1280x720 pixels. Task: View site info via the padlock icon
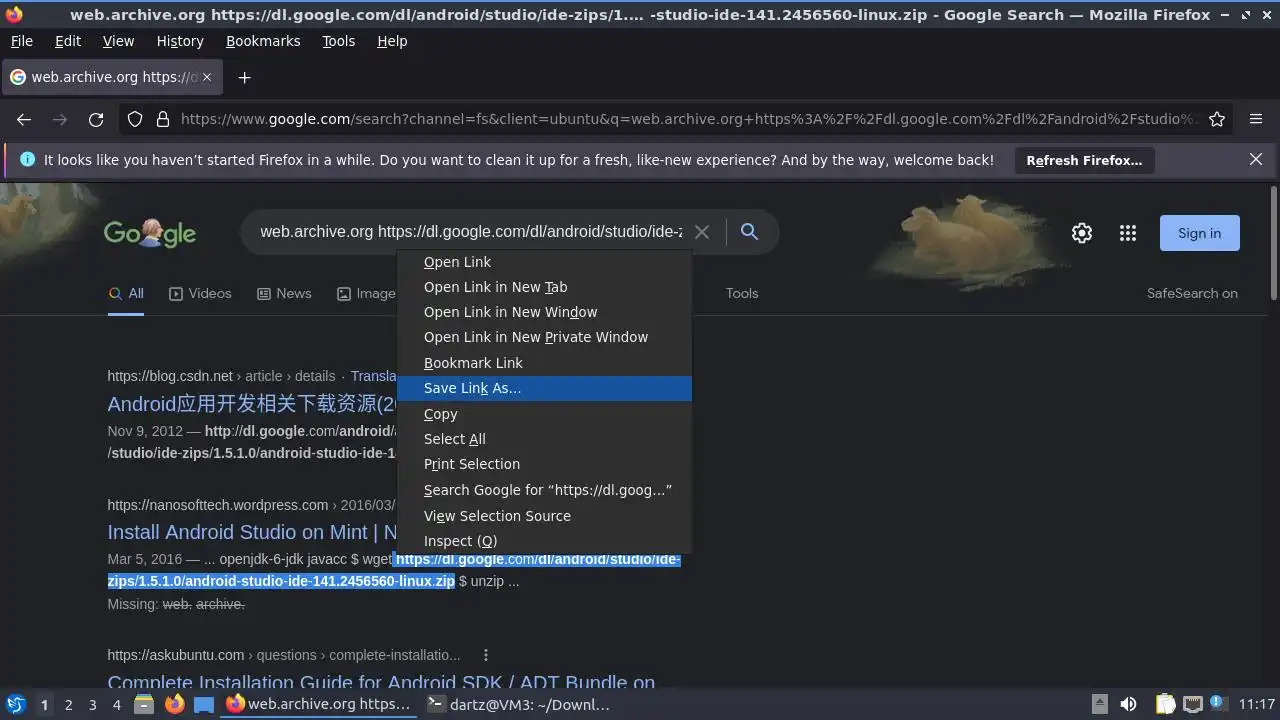(x=162, y=119)
